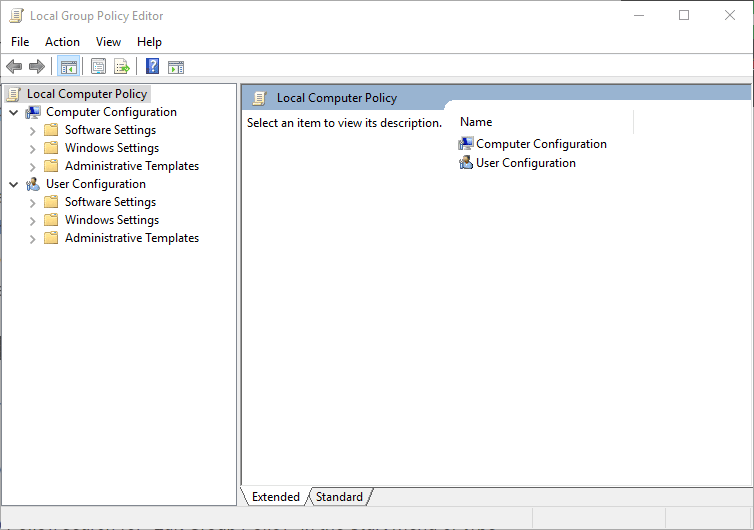Click folder icon of Windows Settings under Computer Configuration

tap(51, 148)
